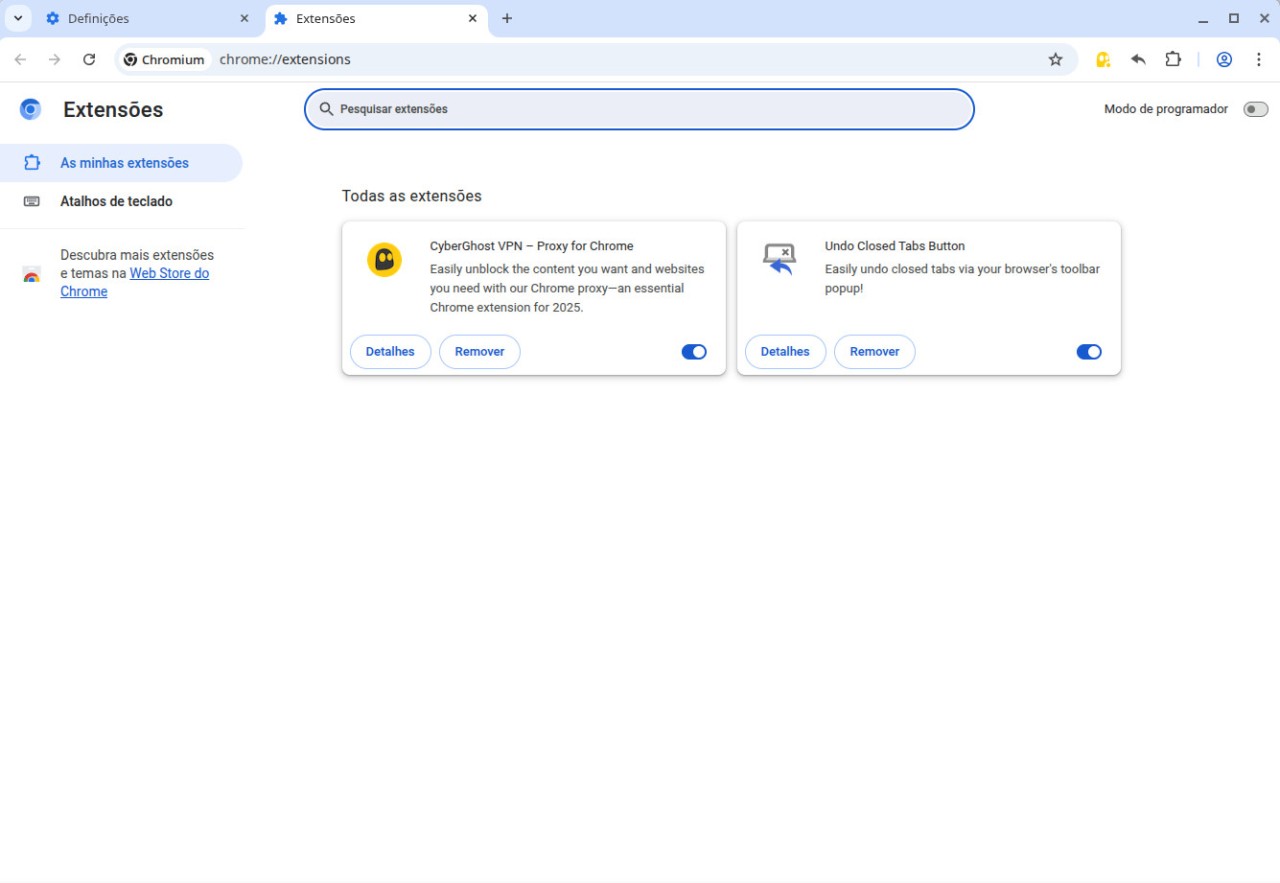1280x883 pixels.
Task: Bookmark this page with the star icon
Action: [x=1055, y=59]
